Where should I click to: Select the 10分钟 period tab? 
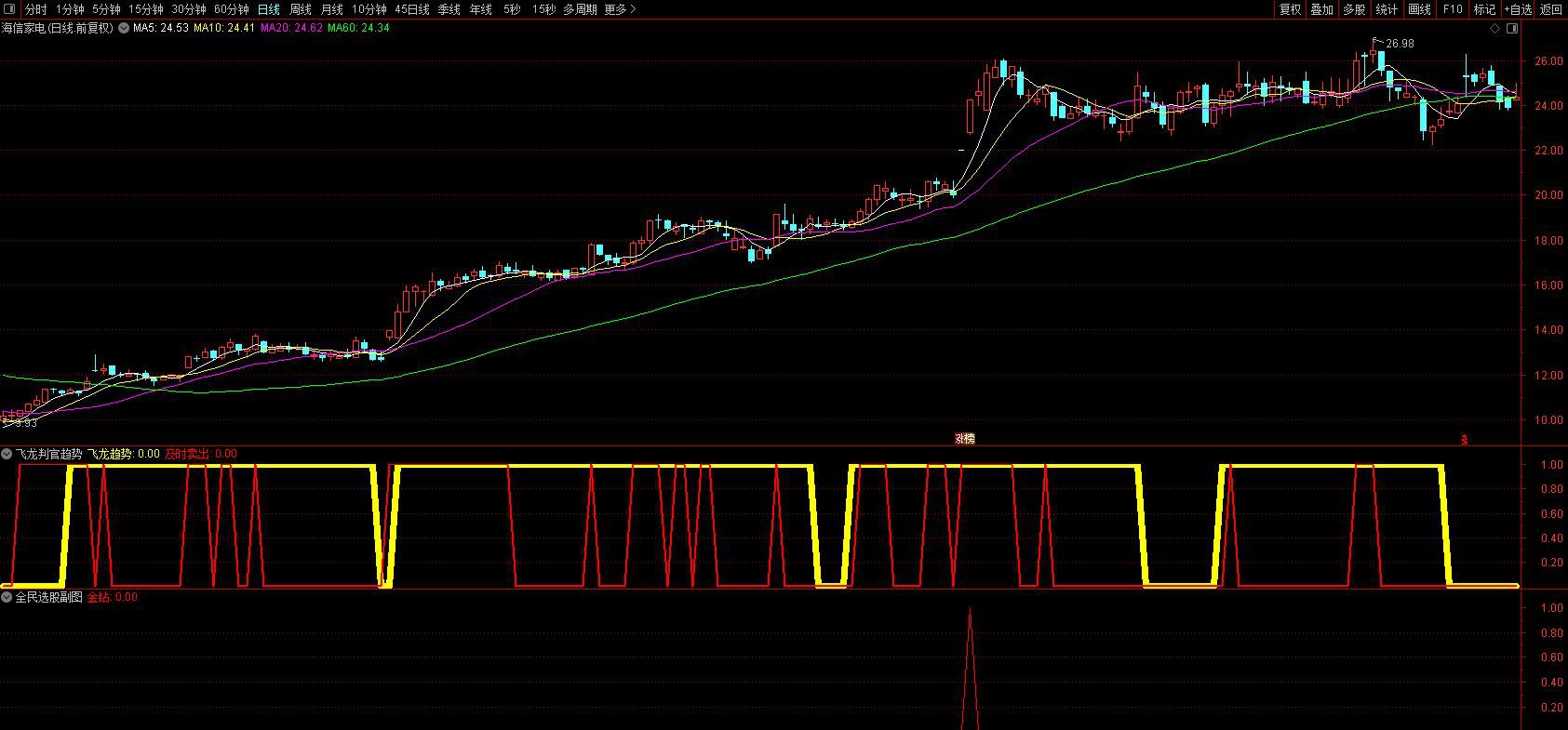[369, 9]
